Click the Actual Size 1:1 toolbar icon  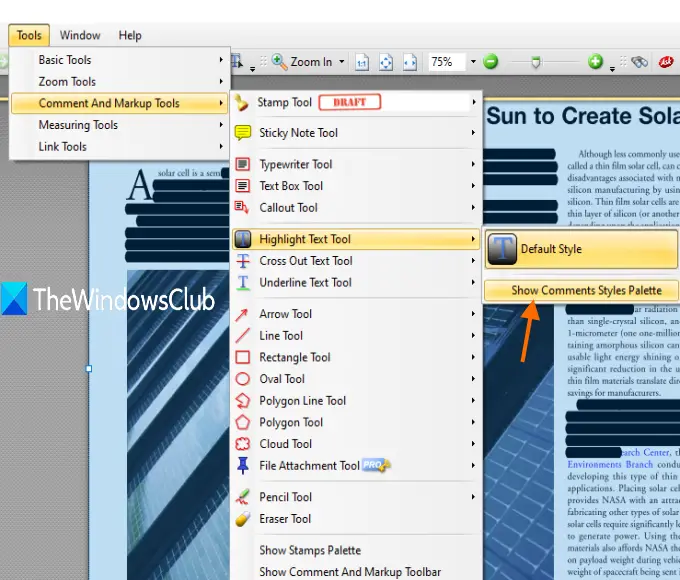click(362, 62)
